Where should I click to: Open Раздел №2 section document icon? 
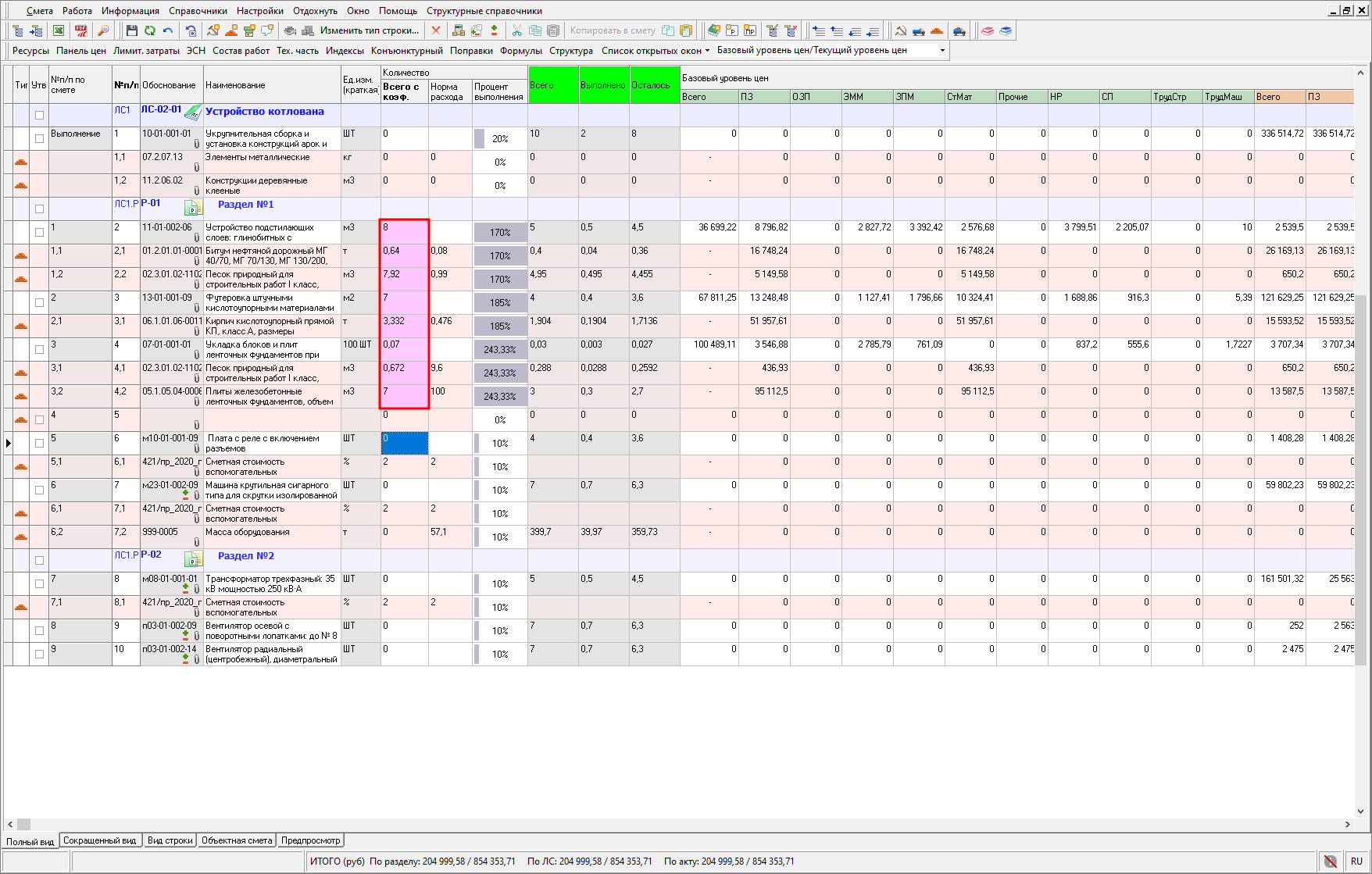(x=193, y=559)
